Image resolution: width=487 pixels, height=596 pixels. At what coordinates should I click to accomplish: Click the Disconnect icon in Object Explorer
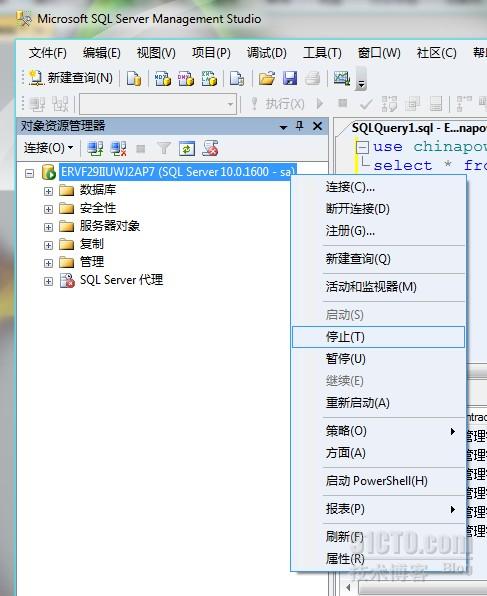[x=118, y=149]
